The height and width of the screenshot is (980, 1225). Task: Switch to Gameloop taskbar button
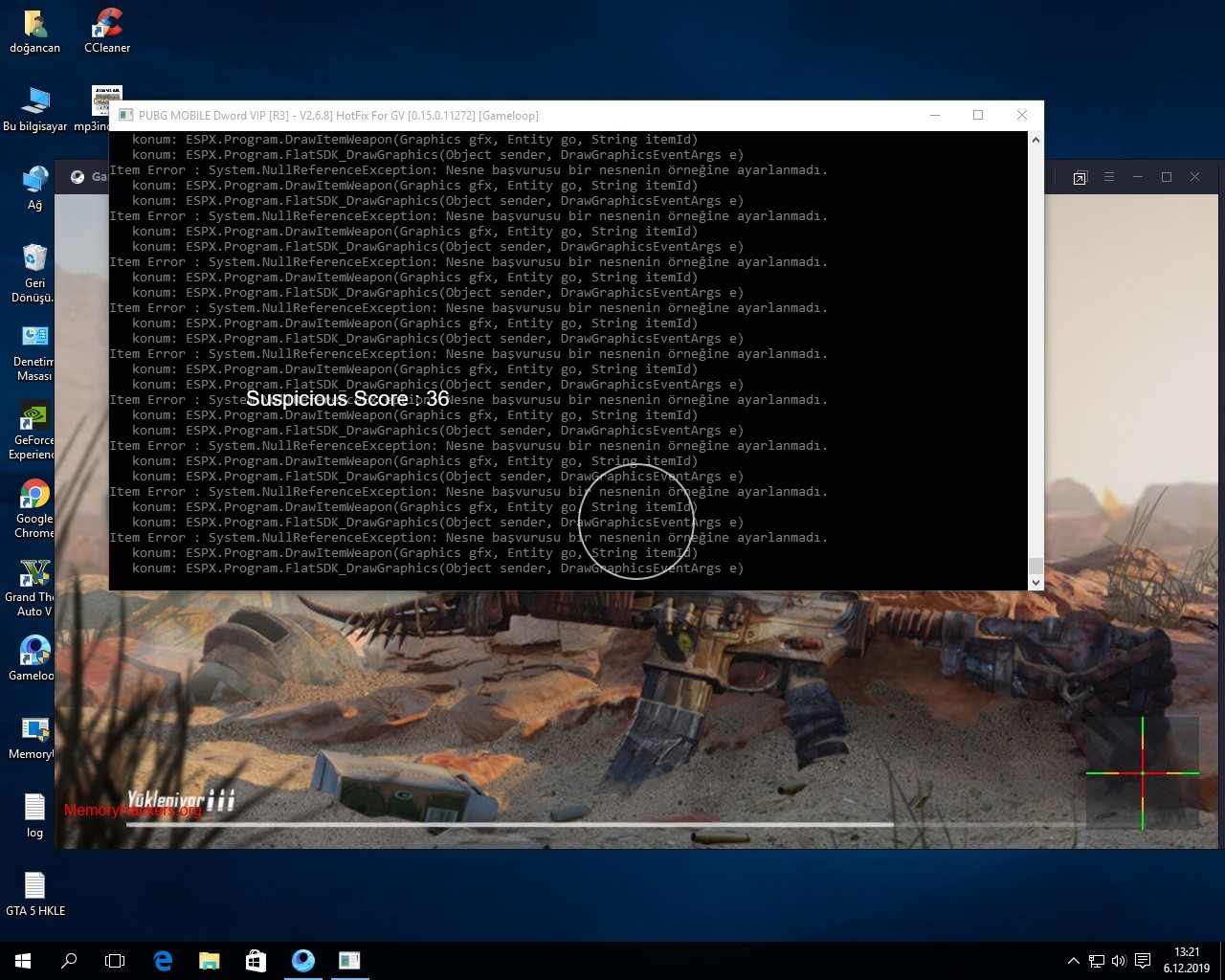tap(302, 961)
